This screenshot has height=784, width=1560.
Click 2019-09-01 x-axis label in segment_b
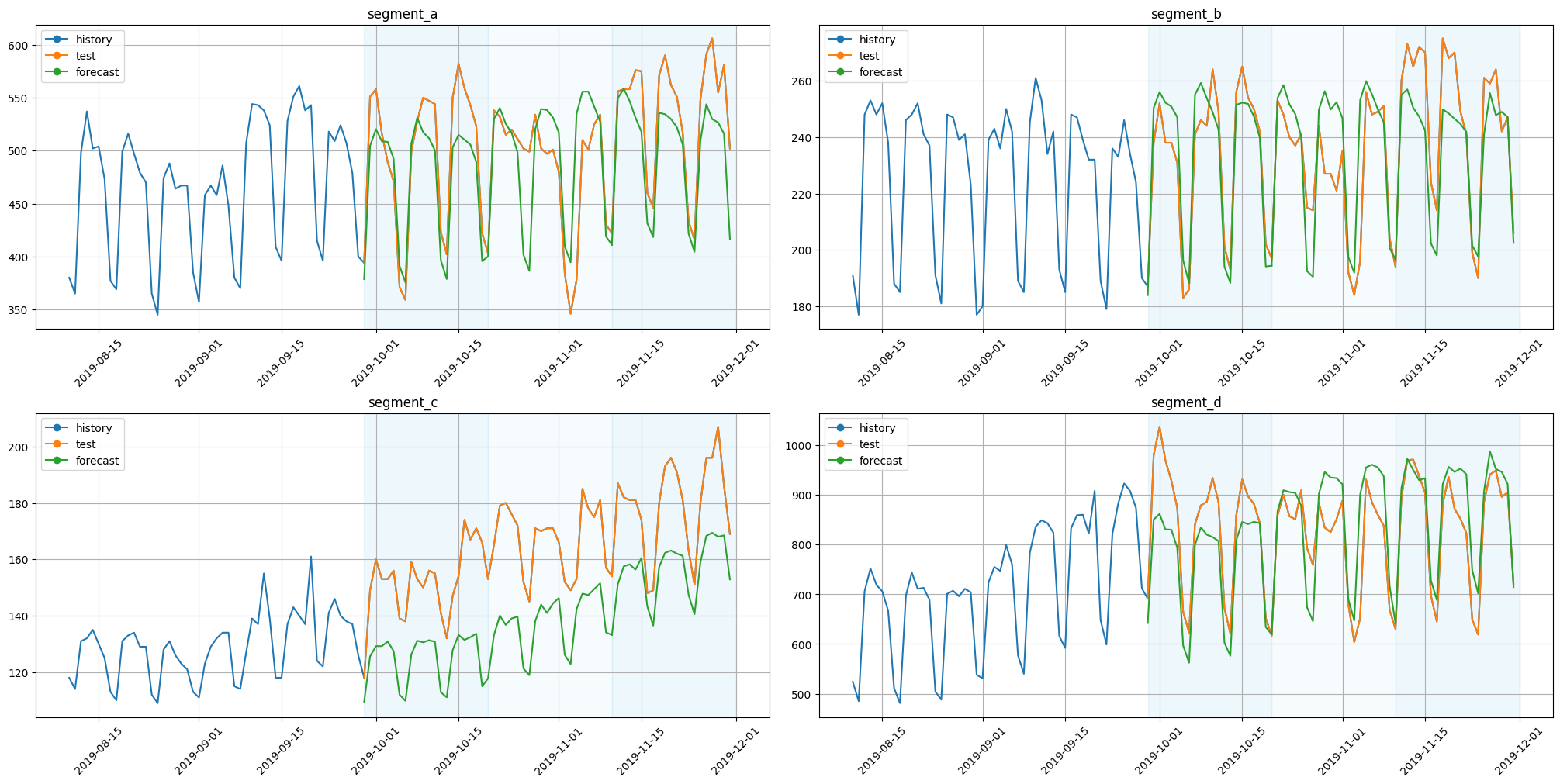coord(981,362)
